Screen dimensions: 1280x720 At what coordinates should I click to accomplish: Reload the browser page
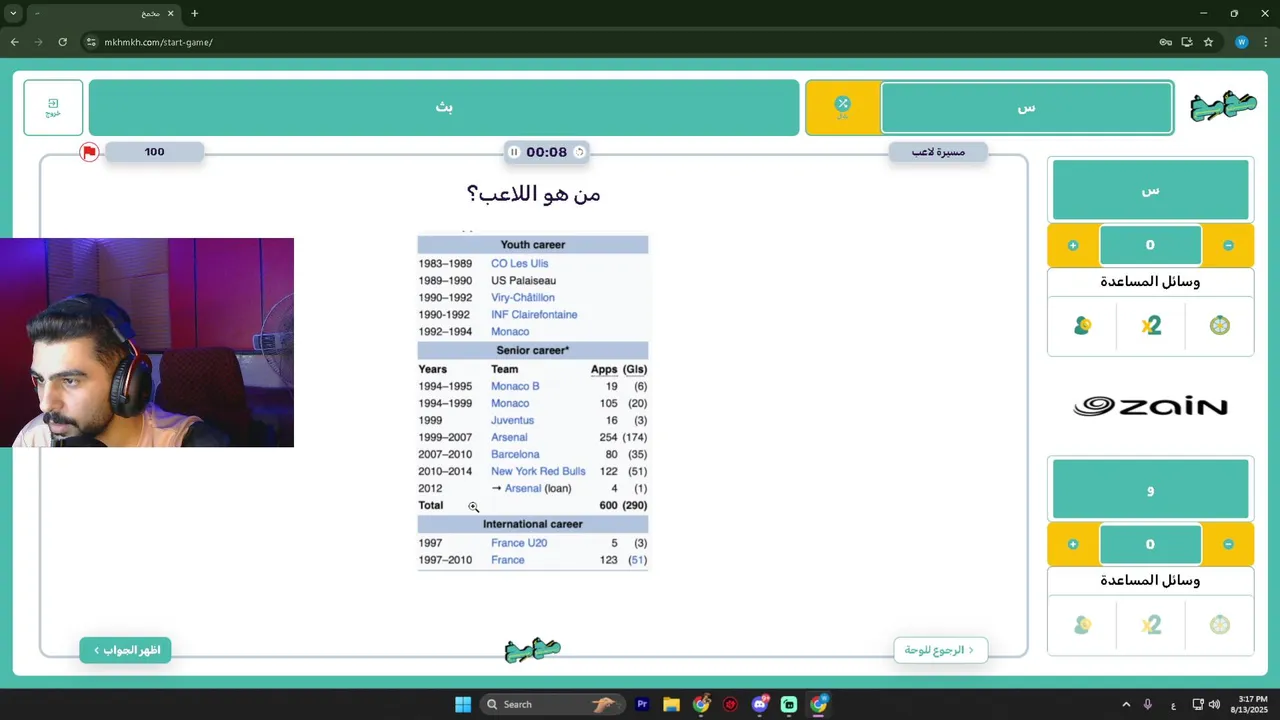(62, 42)
